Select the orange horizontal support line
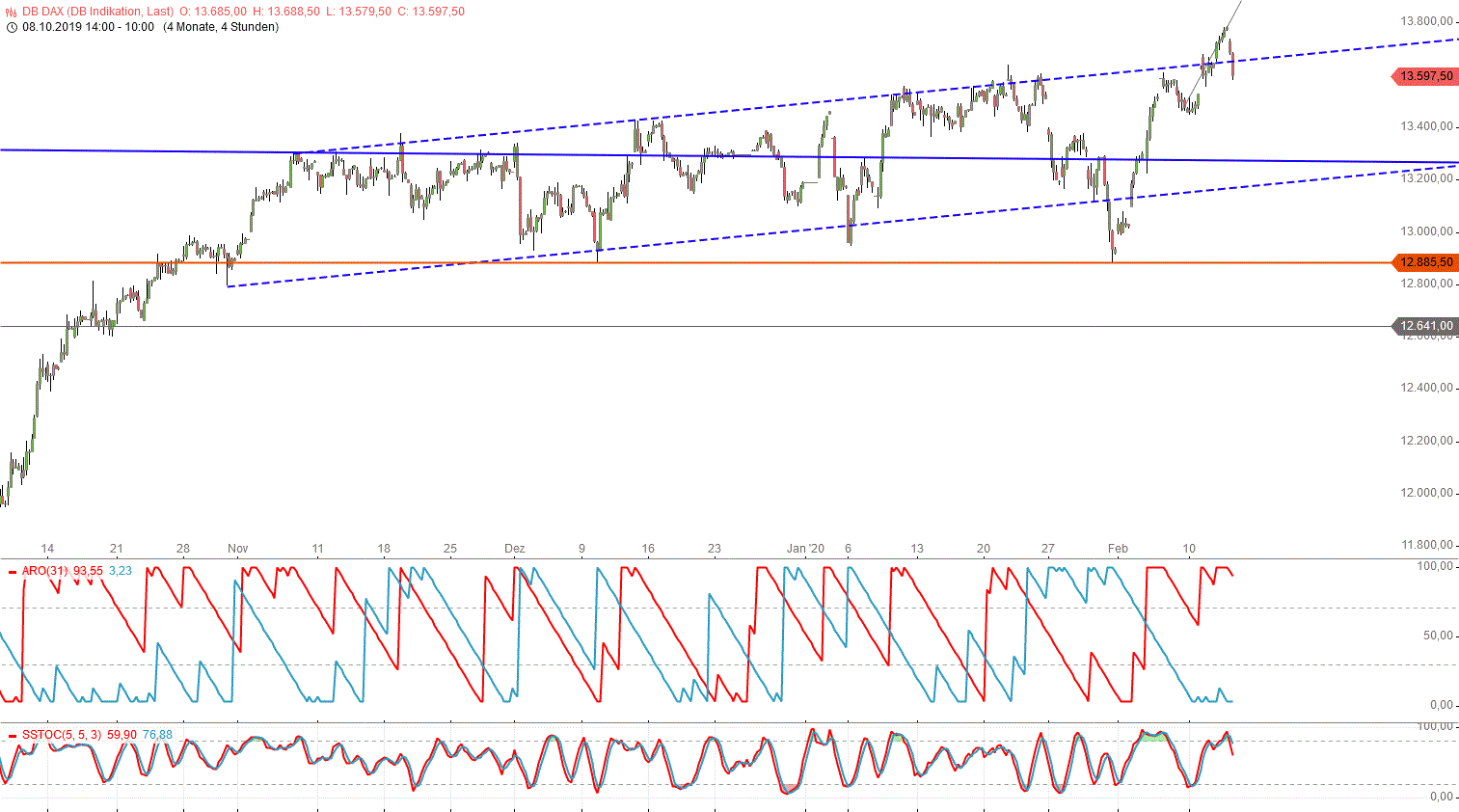Image resolution: width=1459 pixels, height=812 pixels. click(x=695, y=262)
